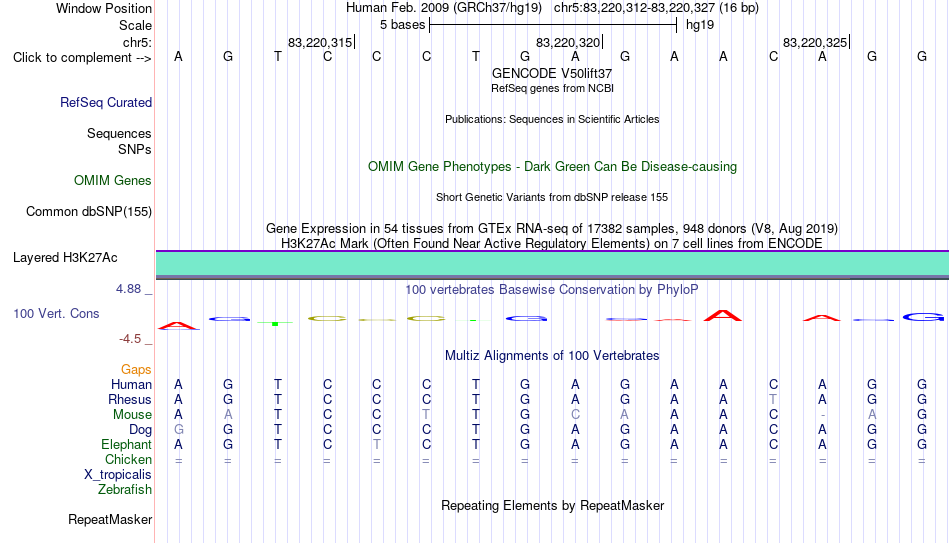Click the gray T in the Elephant row
This screenshot has width=950, height=543.
click(377, 444)
